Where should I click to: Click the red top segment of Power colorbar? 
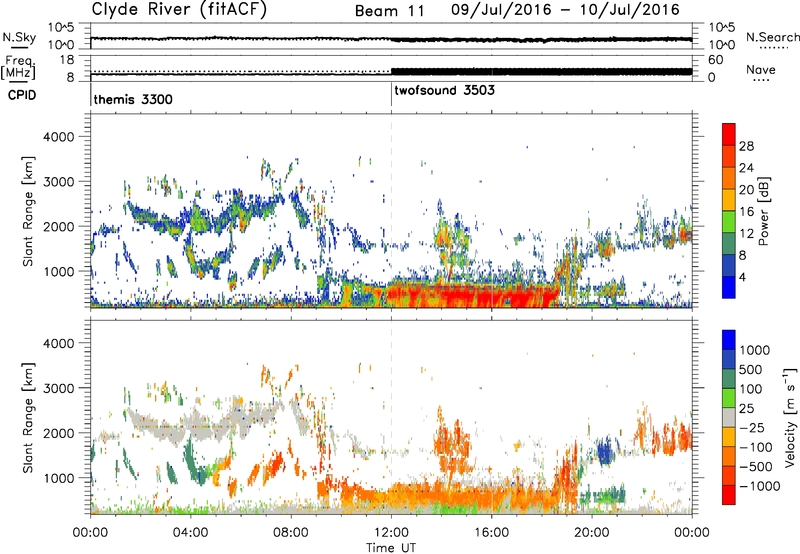[x=729, y=134]
